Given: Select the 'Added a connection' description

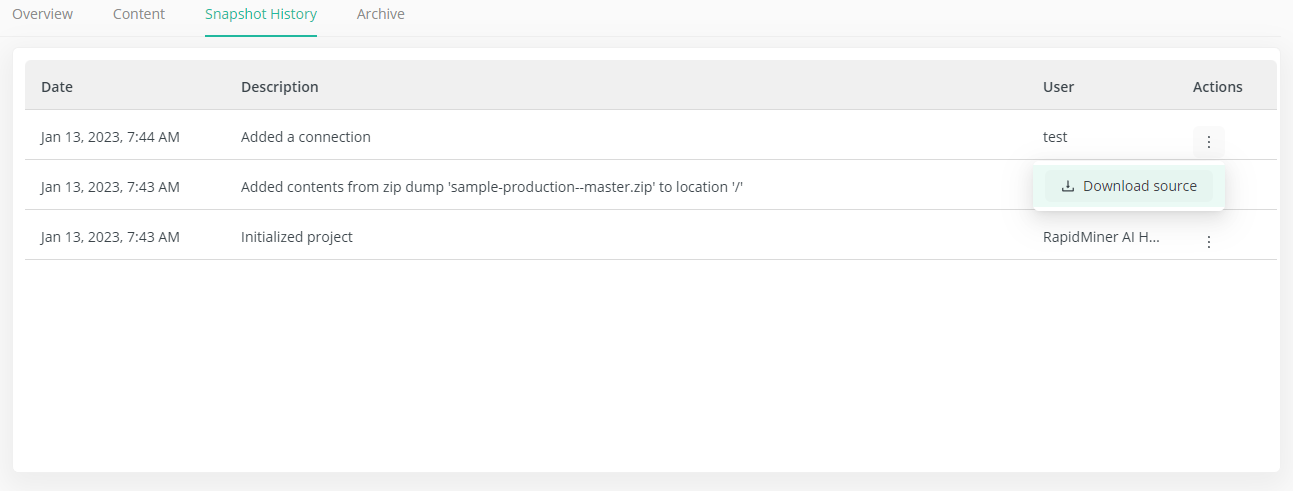Looking at the screenshot, I should pyautogui.click(x=306, y=137).
